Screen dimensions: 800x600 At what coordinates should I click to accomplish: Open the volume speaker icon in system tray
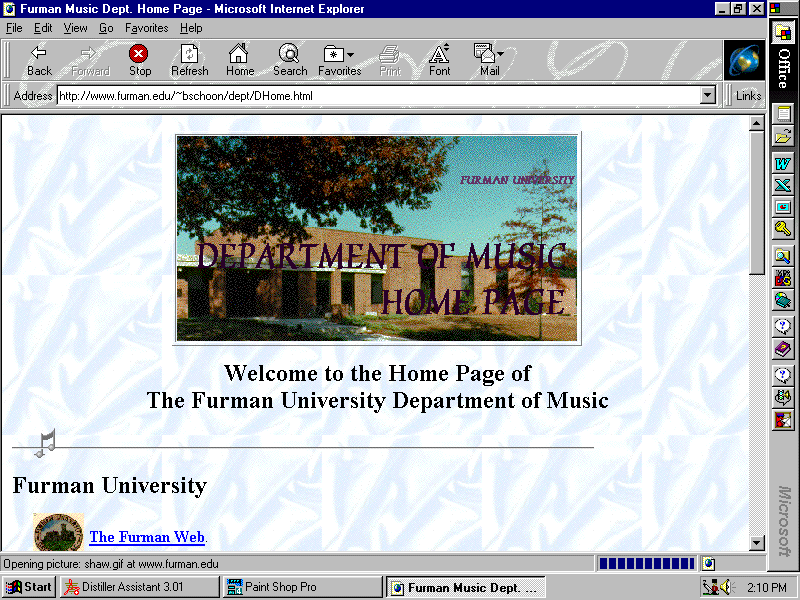point(724,587)
